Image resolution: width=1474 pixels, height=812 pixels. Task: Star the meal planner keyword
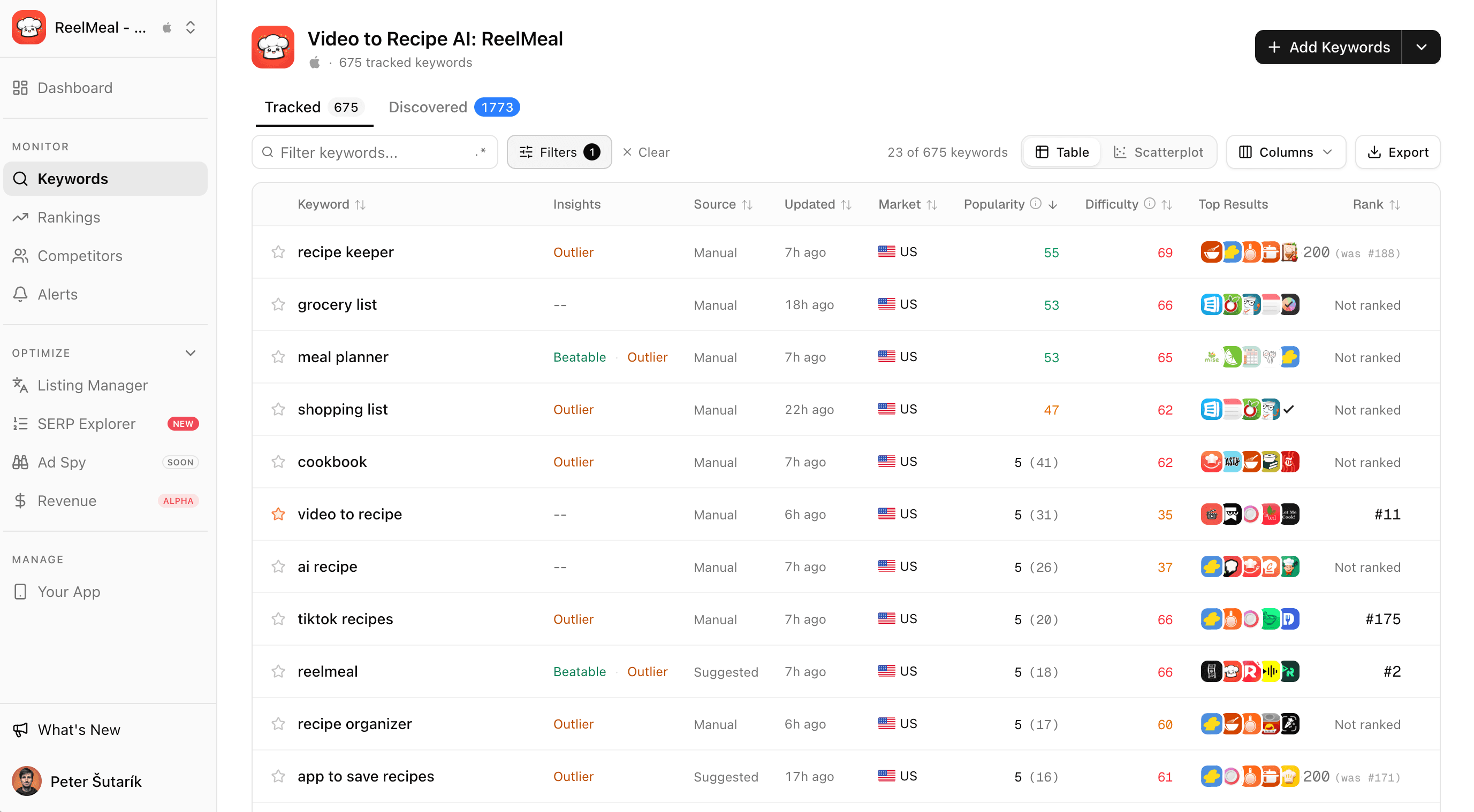pos(278,357)
